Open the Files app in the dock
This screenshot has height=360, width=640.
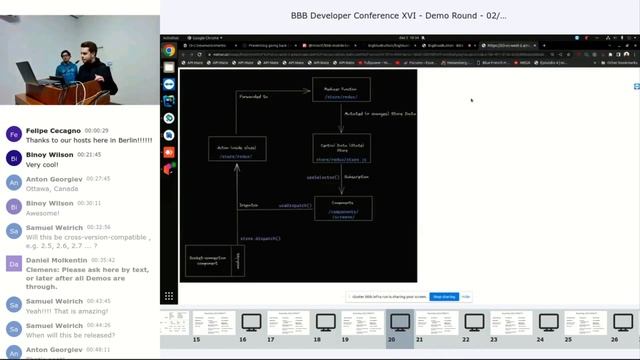[169, 67]
